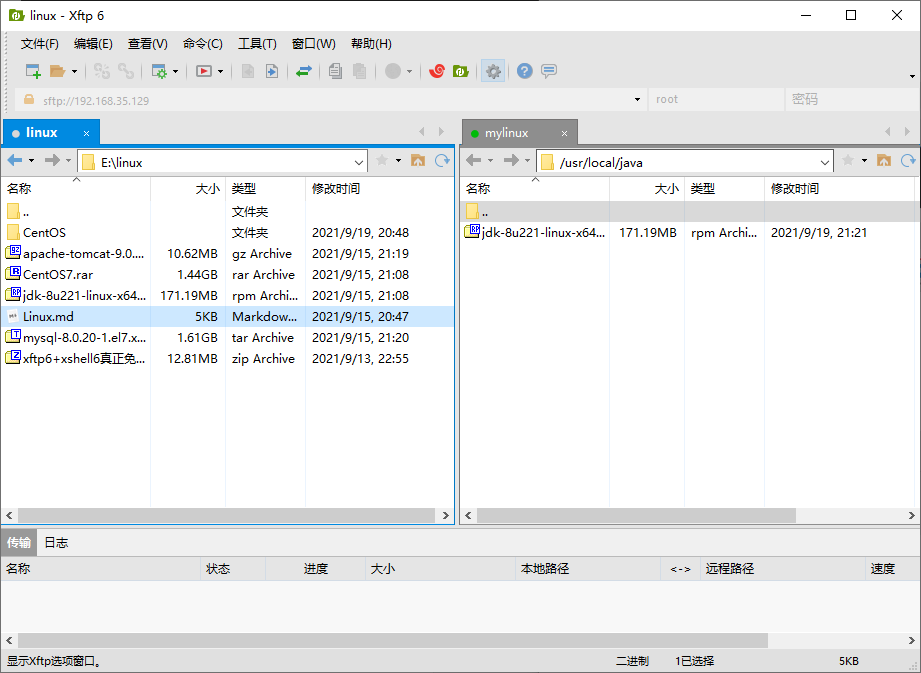Open the 查看(V) menu
This screenshot has width=921, height=673.
pos(147,44)
